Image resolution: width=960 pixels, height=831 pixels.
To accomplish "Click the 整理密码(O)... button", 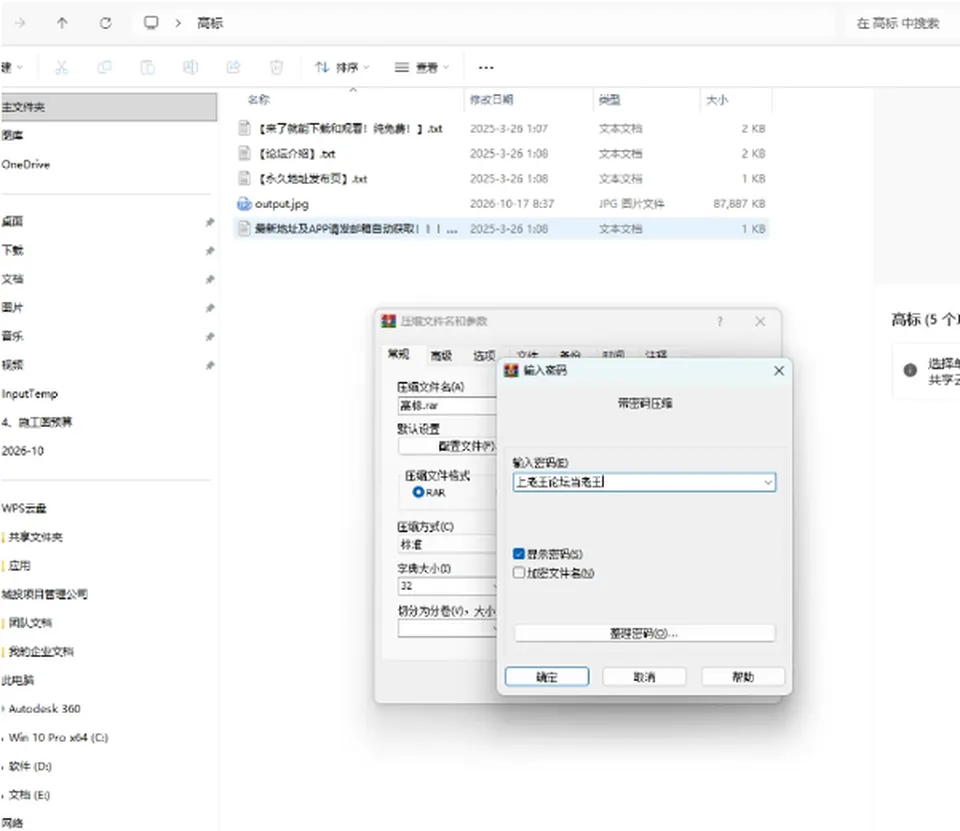I will click(645, 633).
